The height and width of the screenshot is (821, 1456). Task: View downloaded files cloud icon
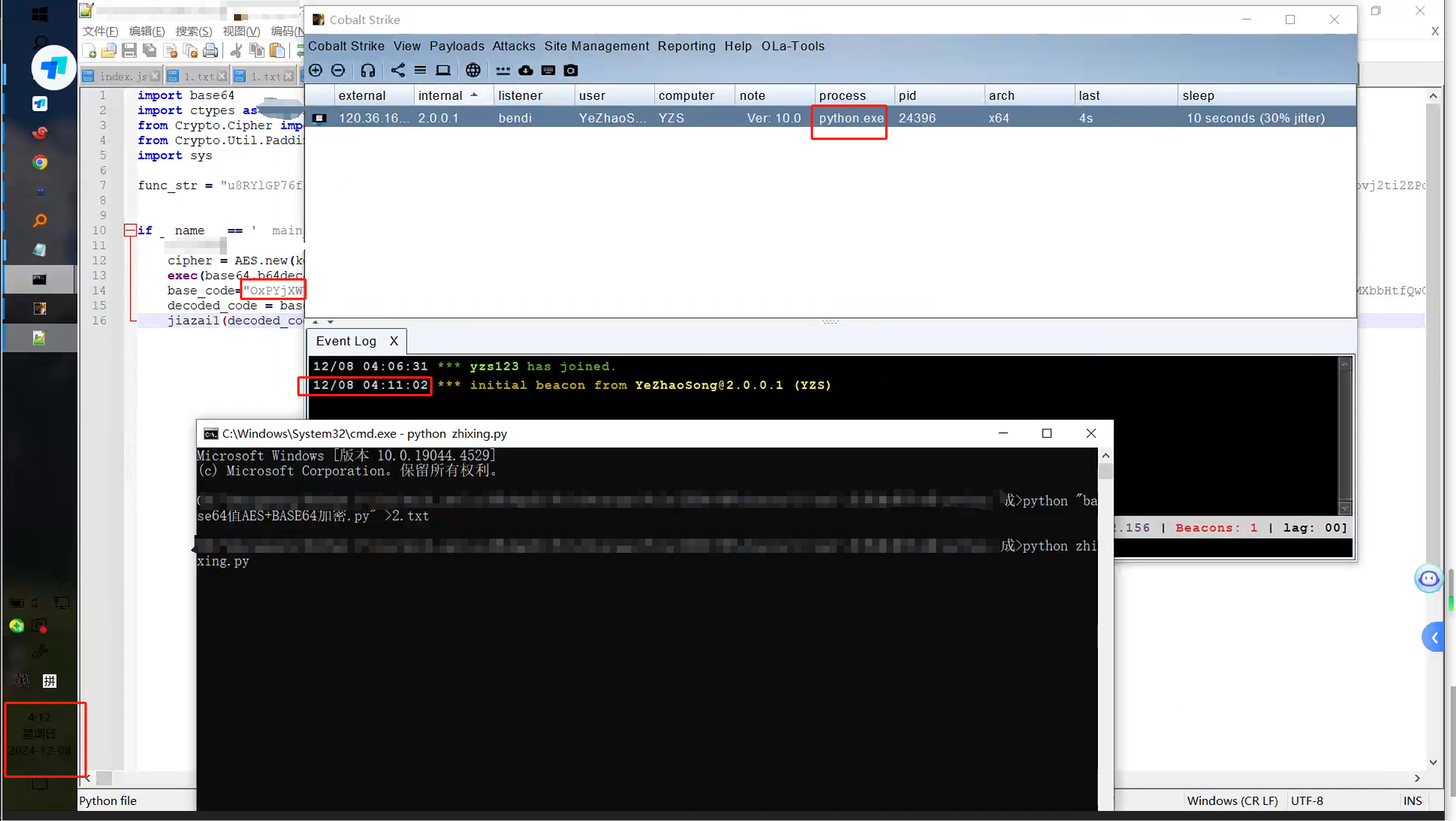point(525,70)
